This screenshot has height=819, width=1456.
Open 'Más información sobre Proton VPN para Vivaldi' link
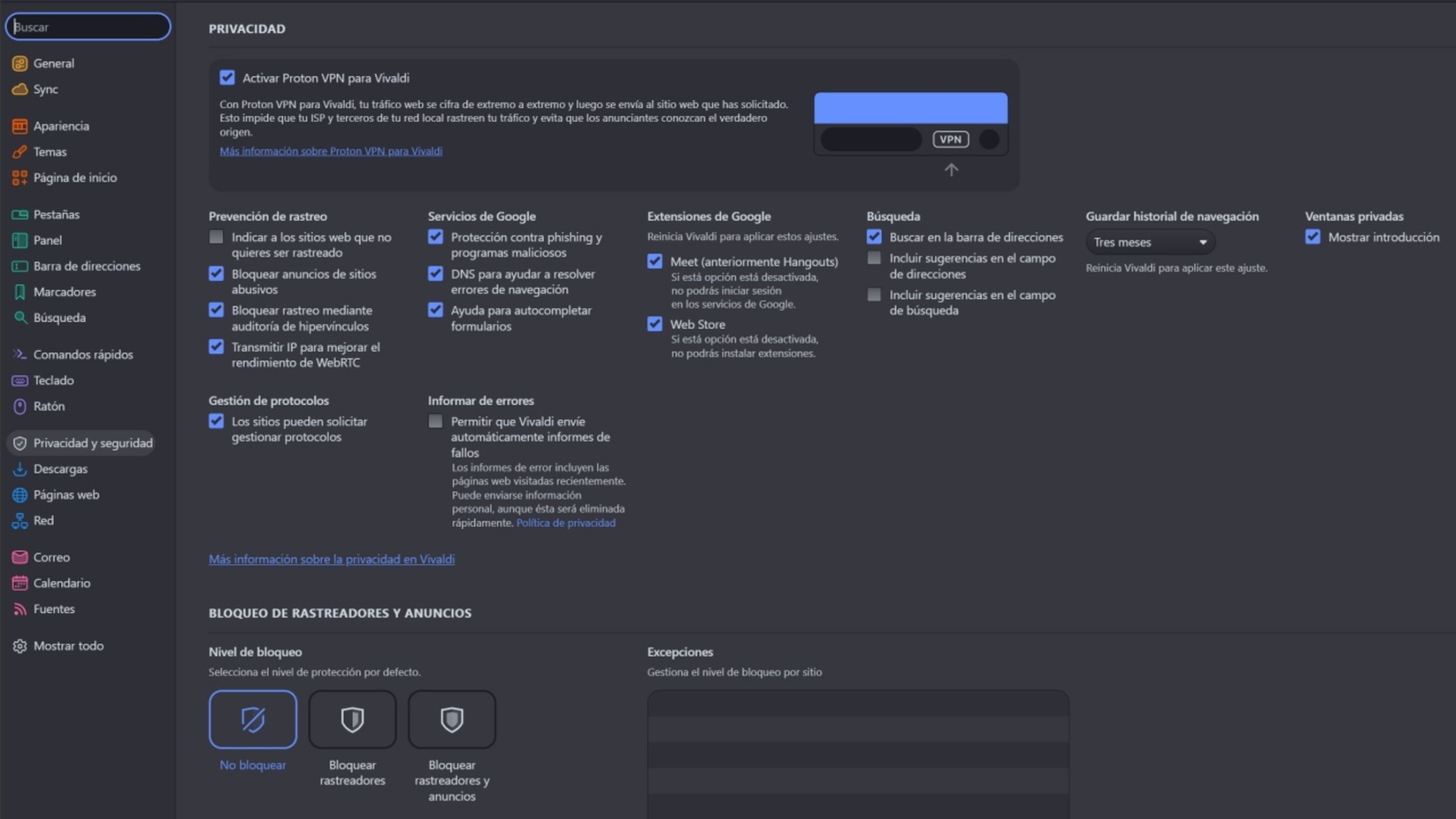point(331,151)
